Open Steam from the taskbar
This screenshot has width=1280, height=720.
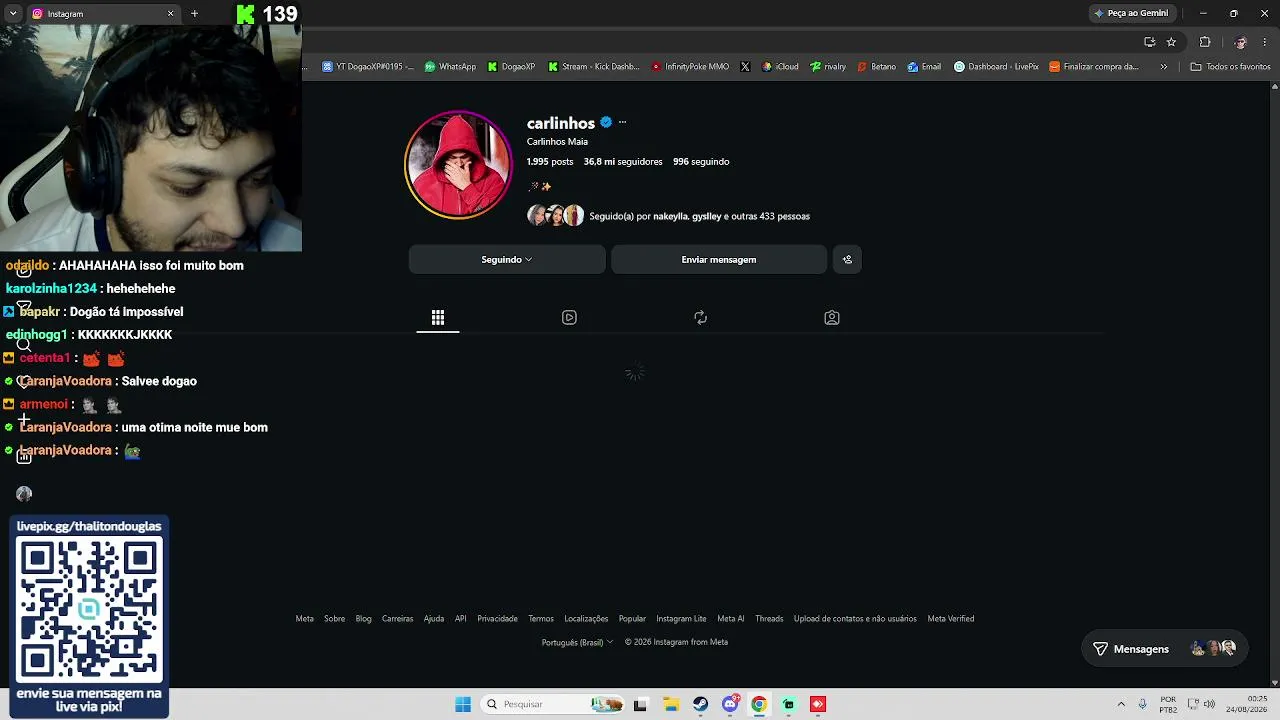tap(700, 704)
